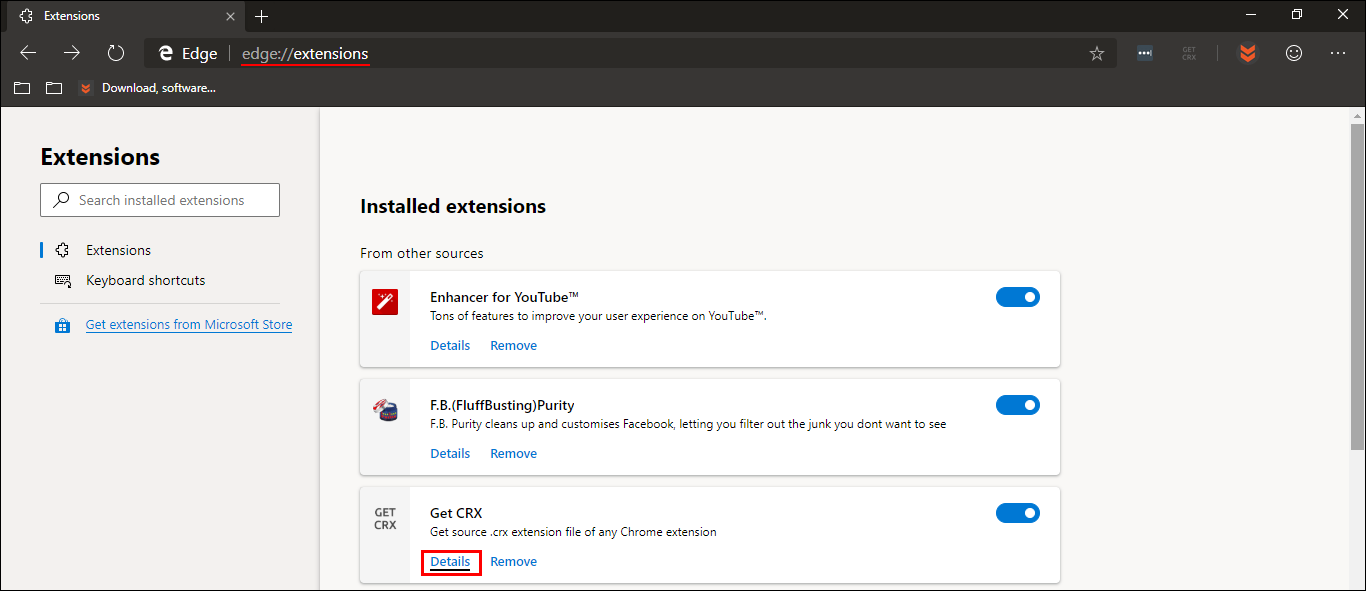Click the Get CRX extension name
1366x591 pixels.
coord(456,513)
